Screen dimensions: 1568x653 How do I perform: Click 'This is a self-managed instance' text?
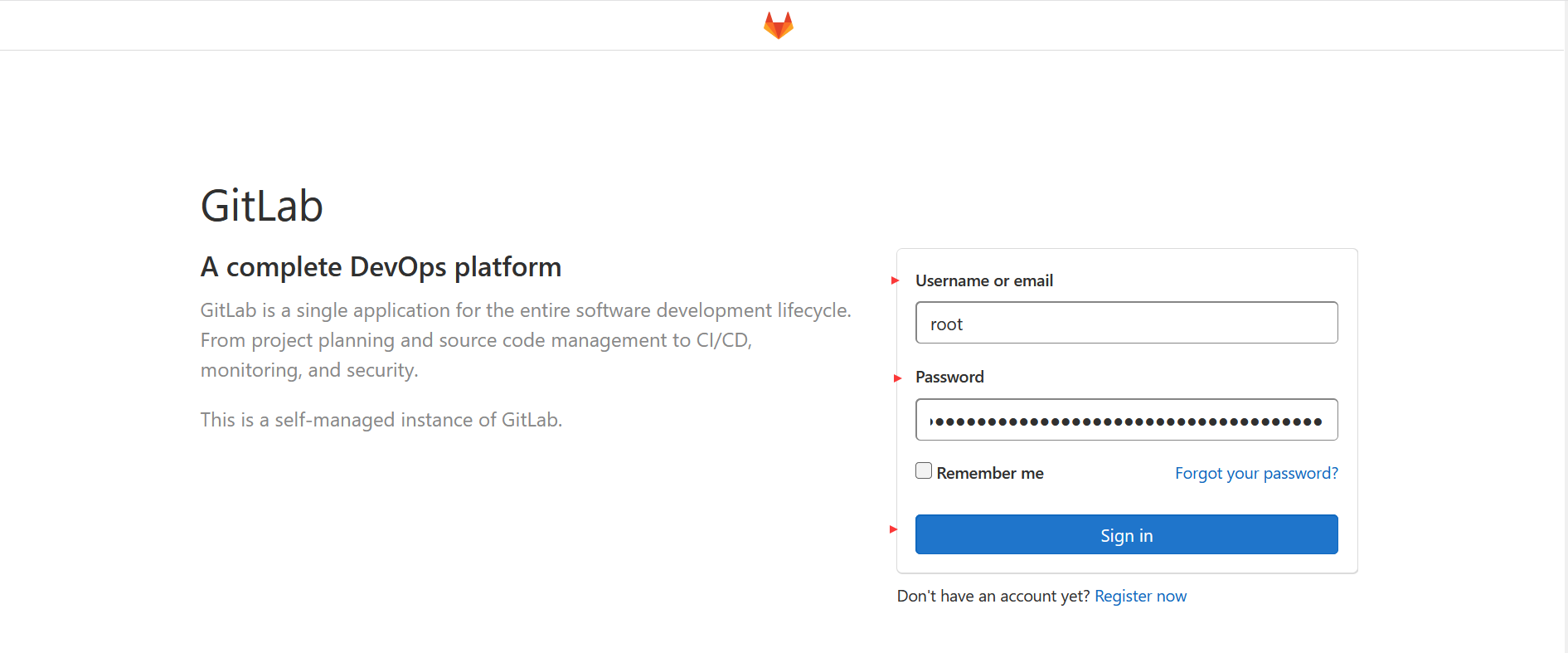(381, 420)
